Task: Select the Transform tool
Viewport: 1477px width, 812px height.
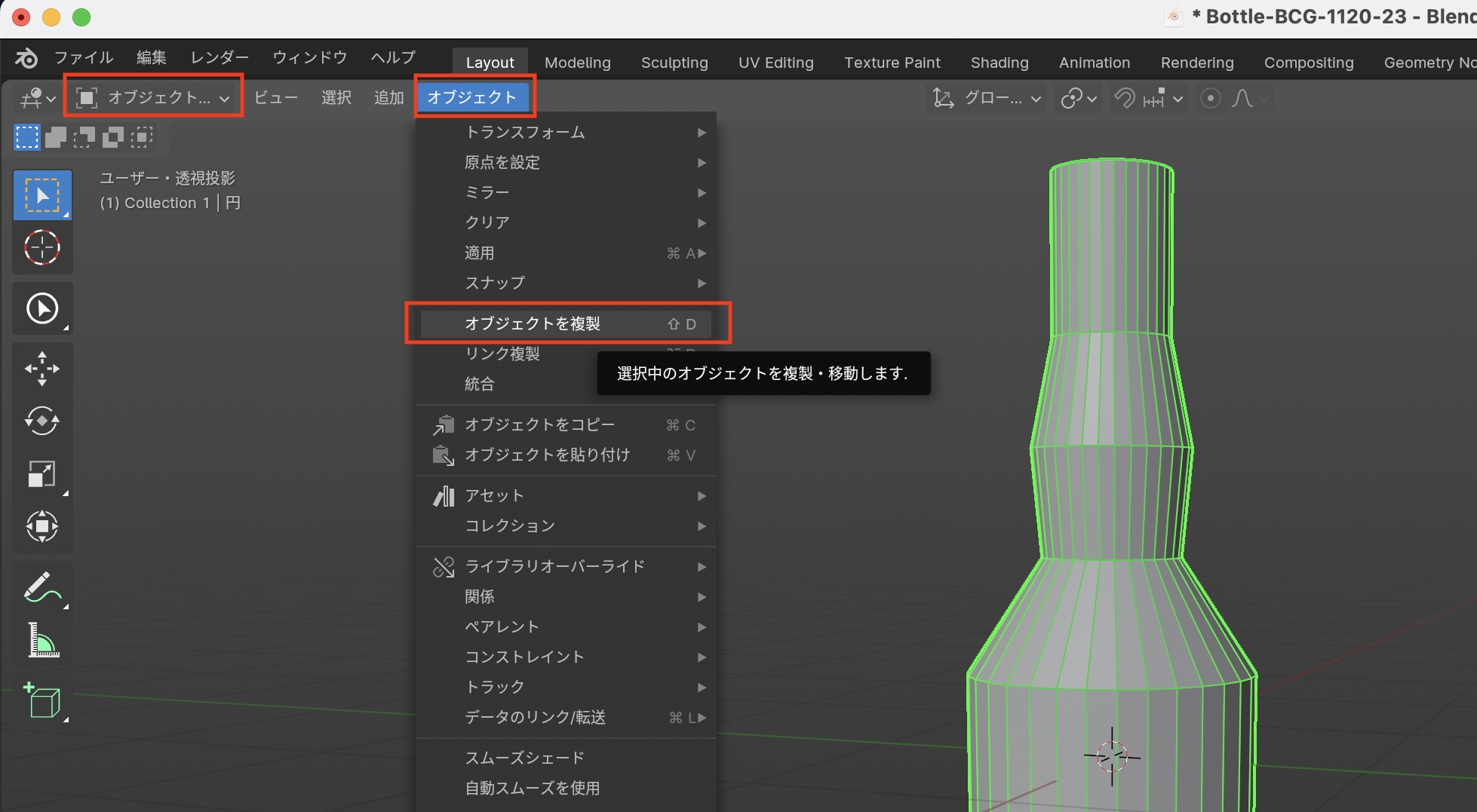Action: [x=42, y=526]
